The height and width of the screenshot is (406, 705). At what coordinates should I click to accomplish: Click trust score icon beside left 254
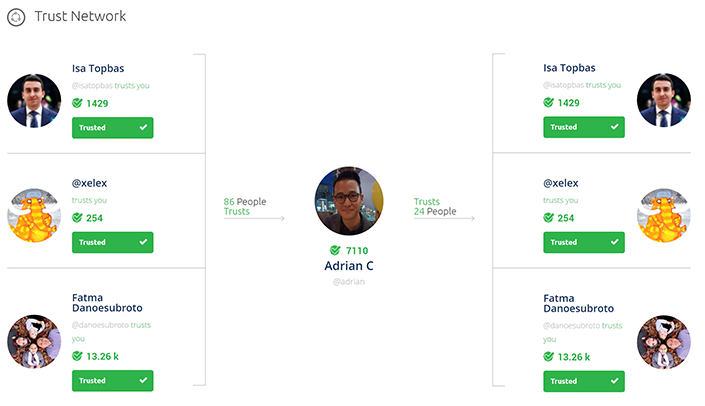pos(78,218)
